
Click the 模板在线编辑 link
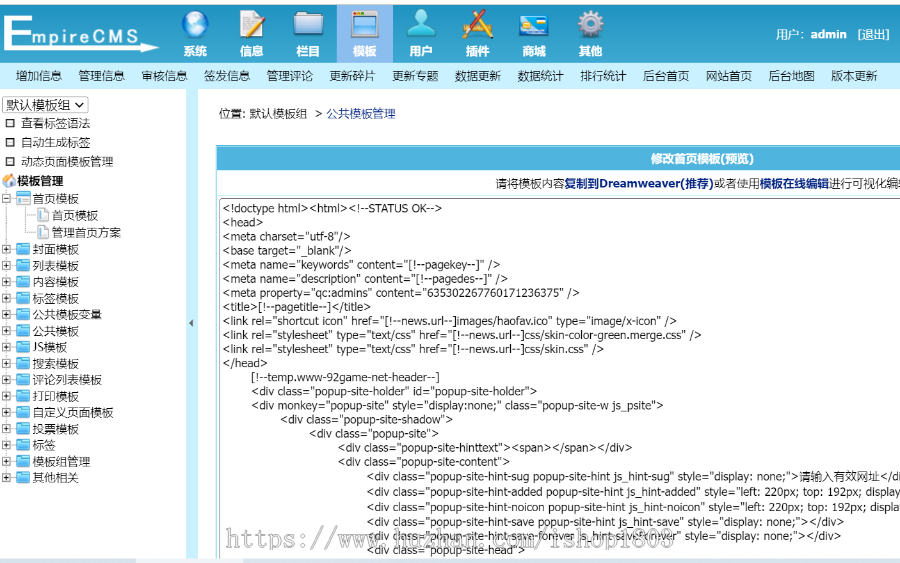794,184
